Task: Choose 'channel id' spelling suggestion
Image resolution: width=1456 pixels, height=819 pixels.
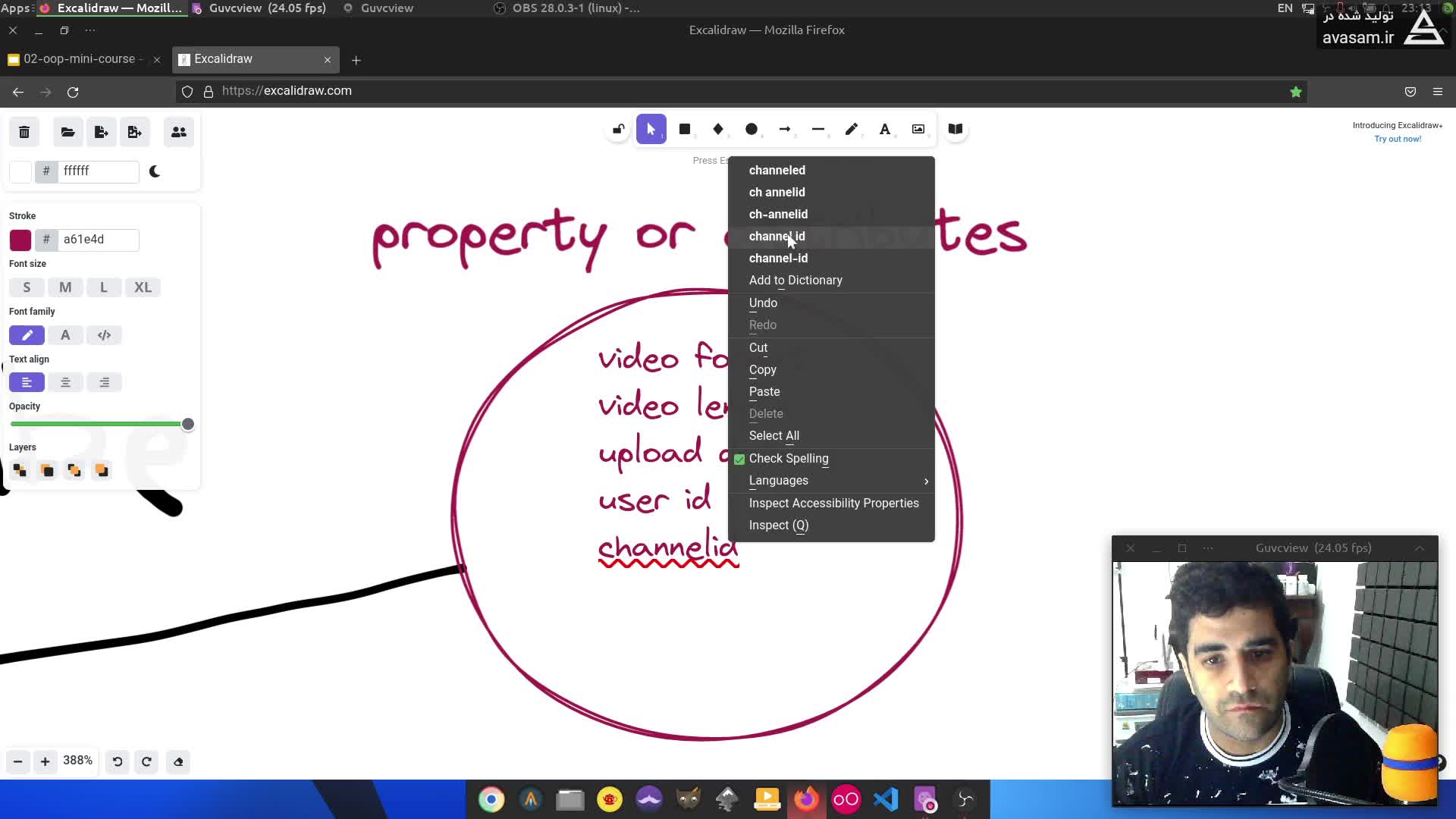Action: click(x=777, y=237)
